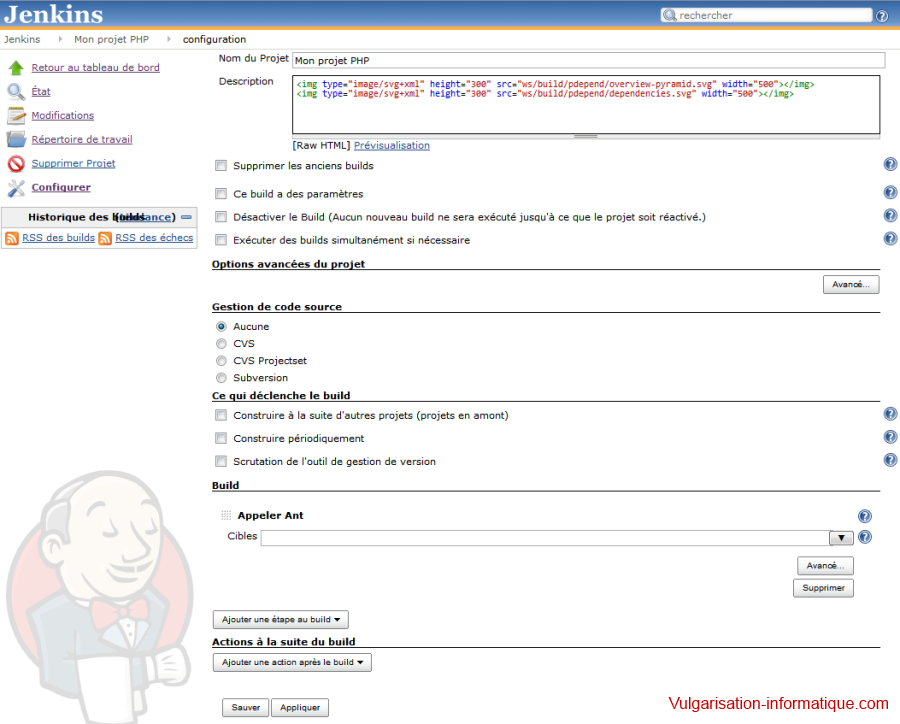Select the Aucune source option

pyautogui.click(x=221, y=327)
